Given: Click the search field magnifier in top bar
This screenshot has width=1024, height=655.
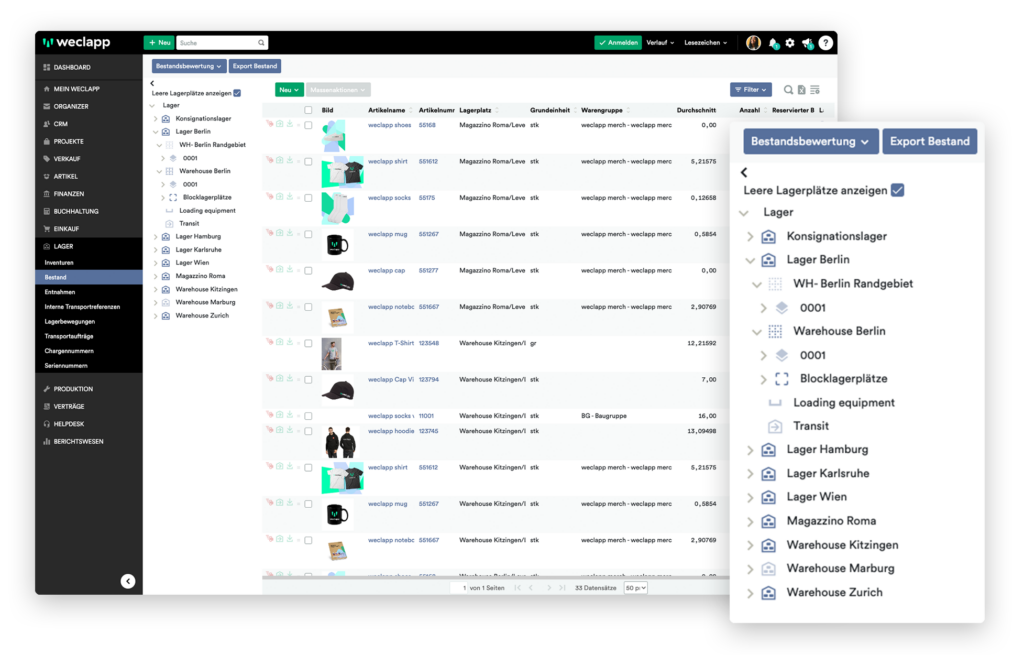Looking at the screenshot, I should coord(261,43).
